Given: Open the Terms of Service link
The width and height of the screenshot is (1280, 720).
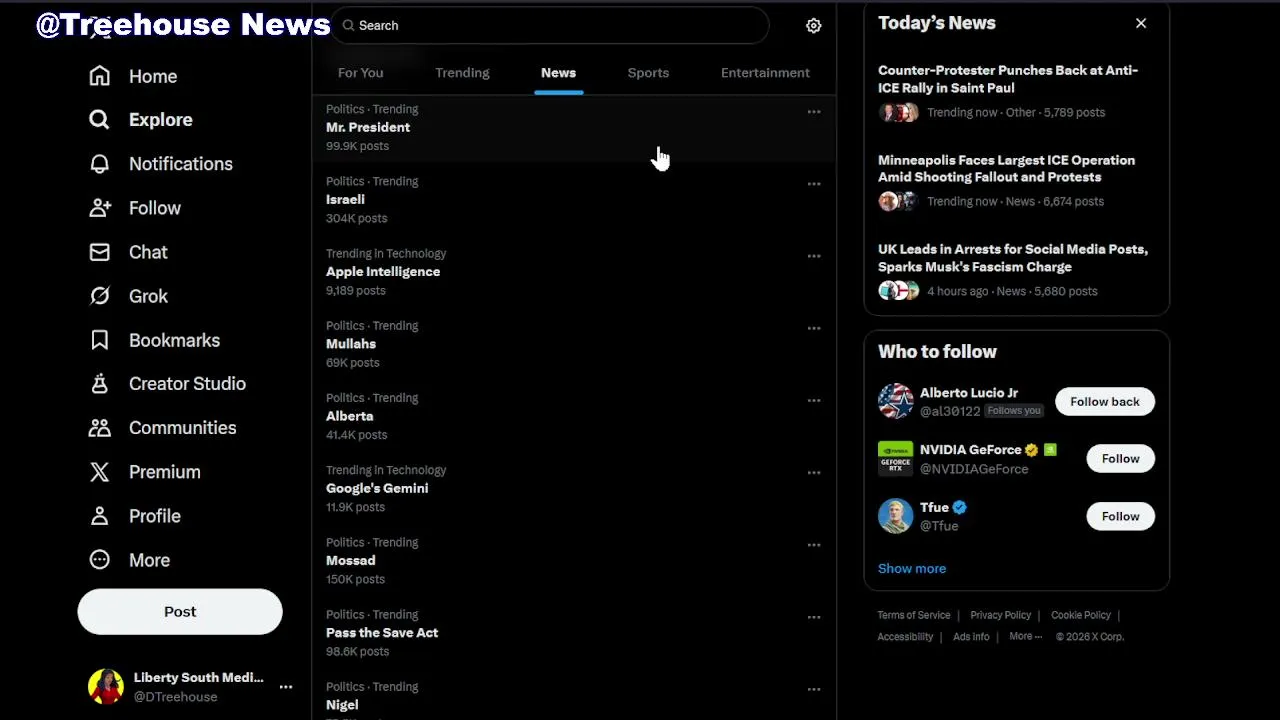Looking at the screenshot, I should point(914,616).
